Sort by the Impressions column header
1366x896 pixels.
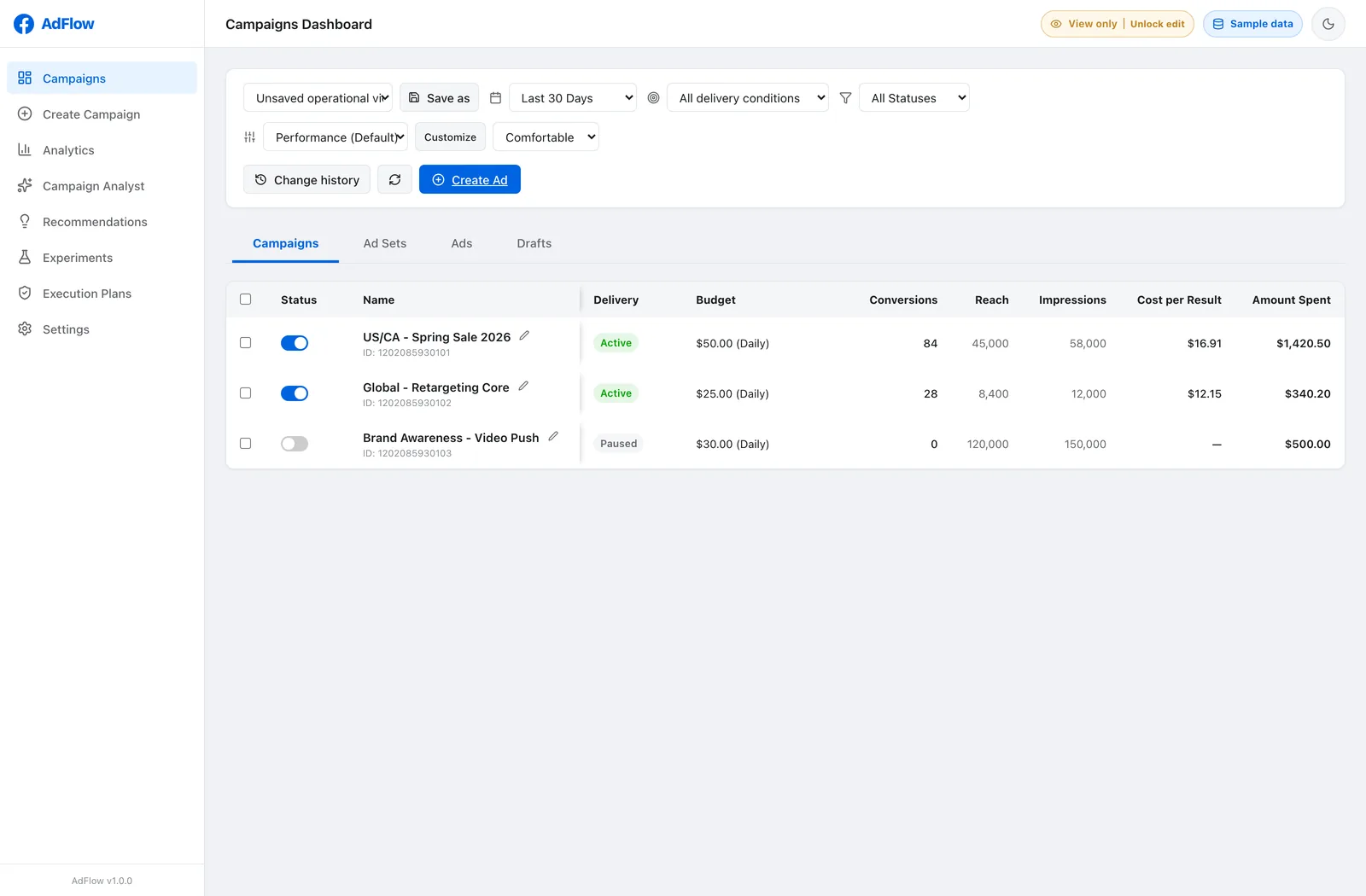point(1072,300)
